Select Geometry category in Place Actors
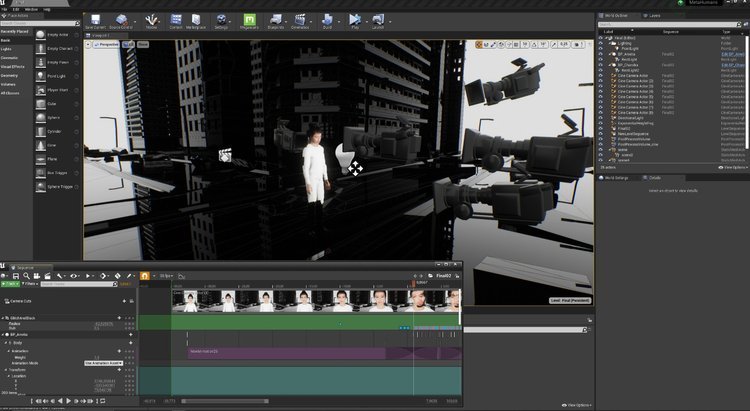Viewport: 750px width, 411px height. (9, 76)
